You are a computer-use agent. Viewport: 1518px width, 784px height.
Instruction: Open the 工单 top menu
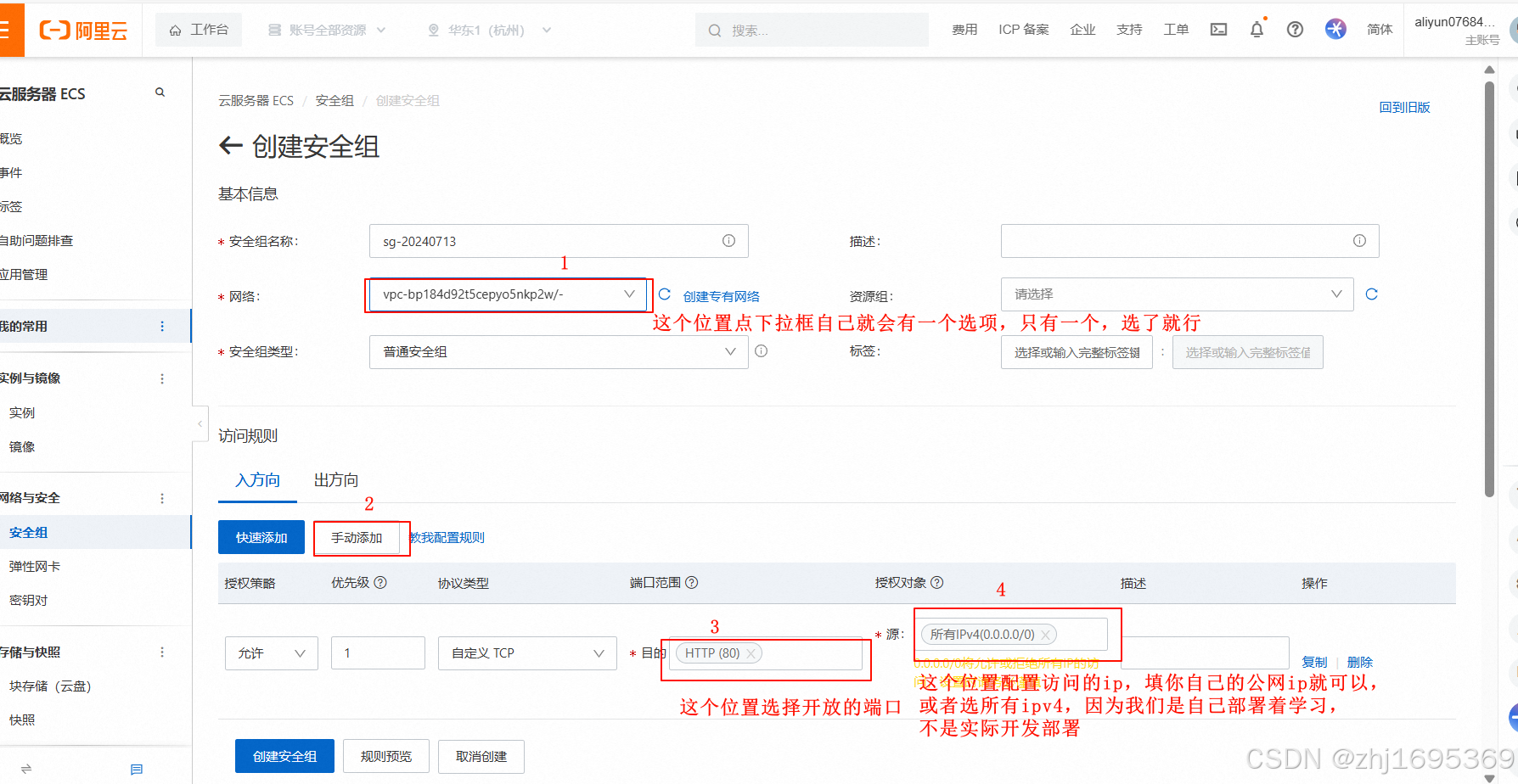pyautogui.click(x=1176, y=30)
